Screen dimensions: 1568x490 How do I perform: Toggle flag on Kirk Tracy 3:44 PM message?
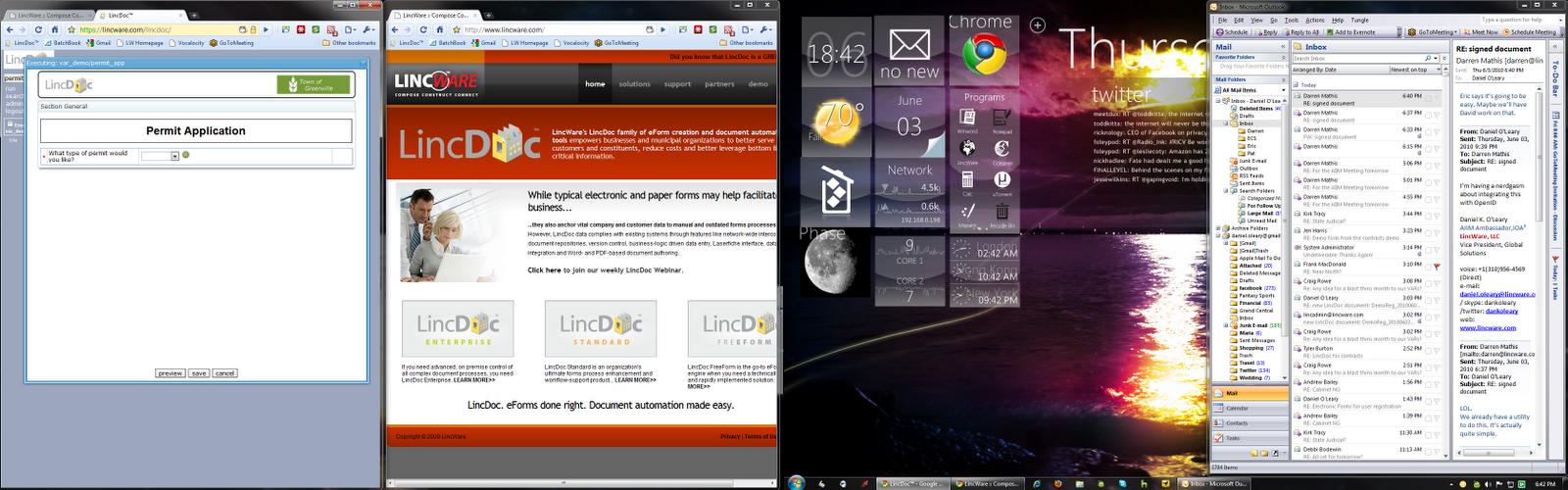tap(1437, 217)
